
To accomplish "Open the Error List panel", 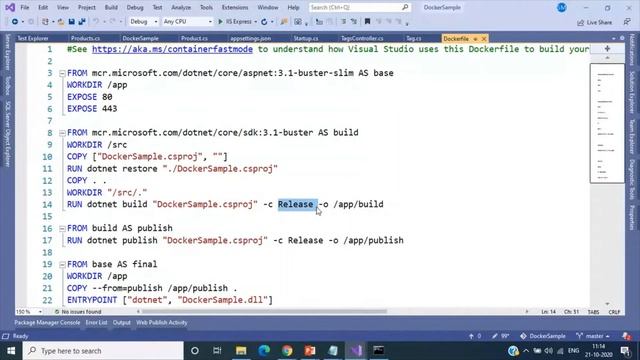I will tap(96, 322).
